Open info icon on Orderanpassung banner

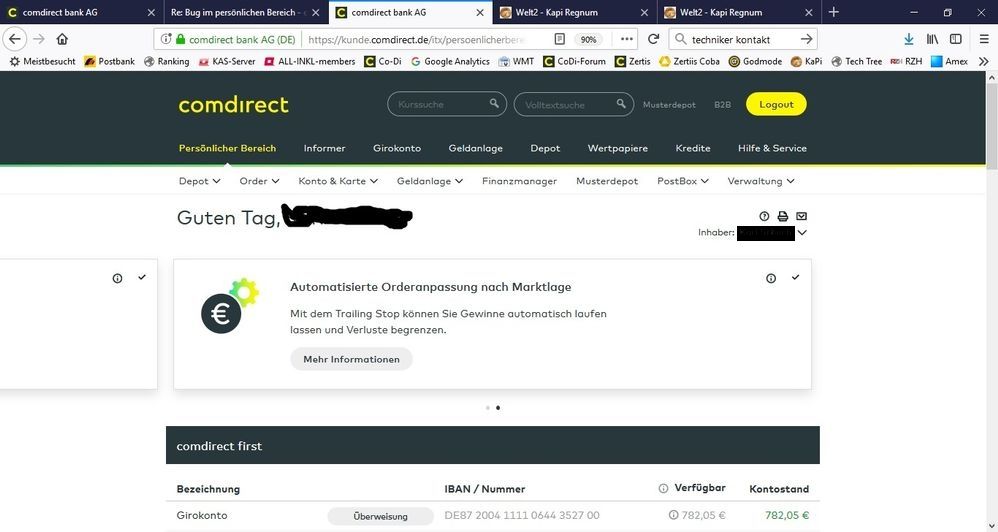coord(771,278)
